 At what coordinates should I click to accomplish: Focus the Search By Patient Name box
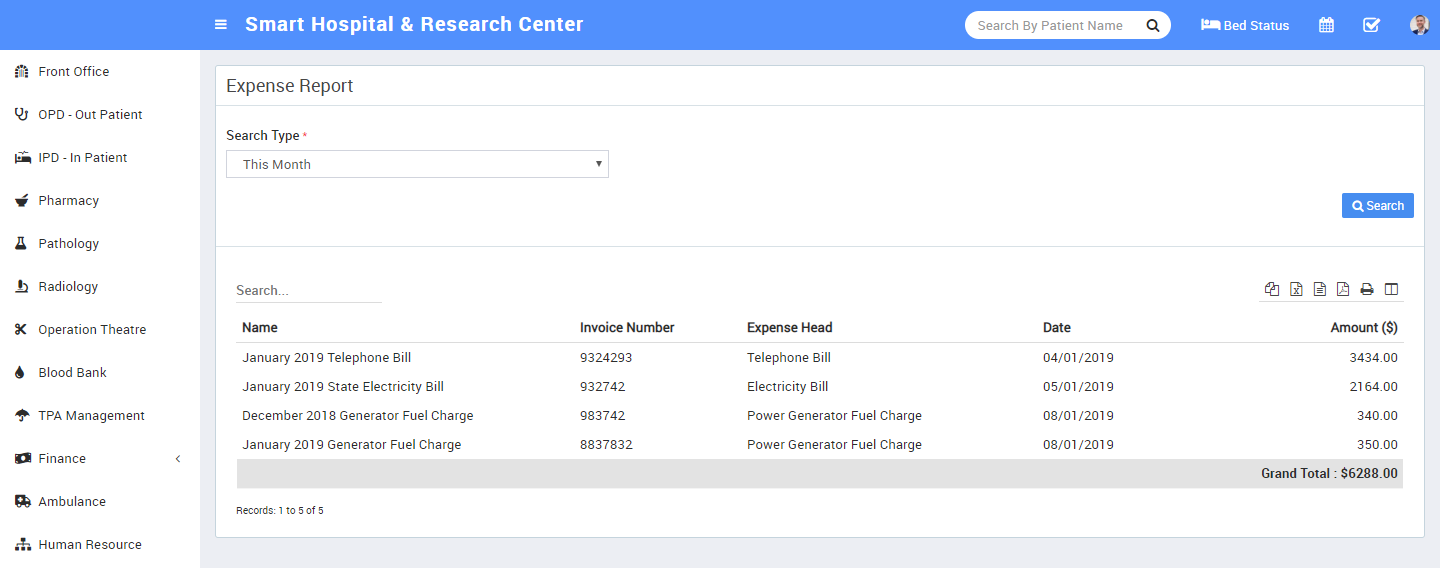[1050, 25]
